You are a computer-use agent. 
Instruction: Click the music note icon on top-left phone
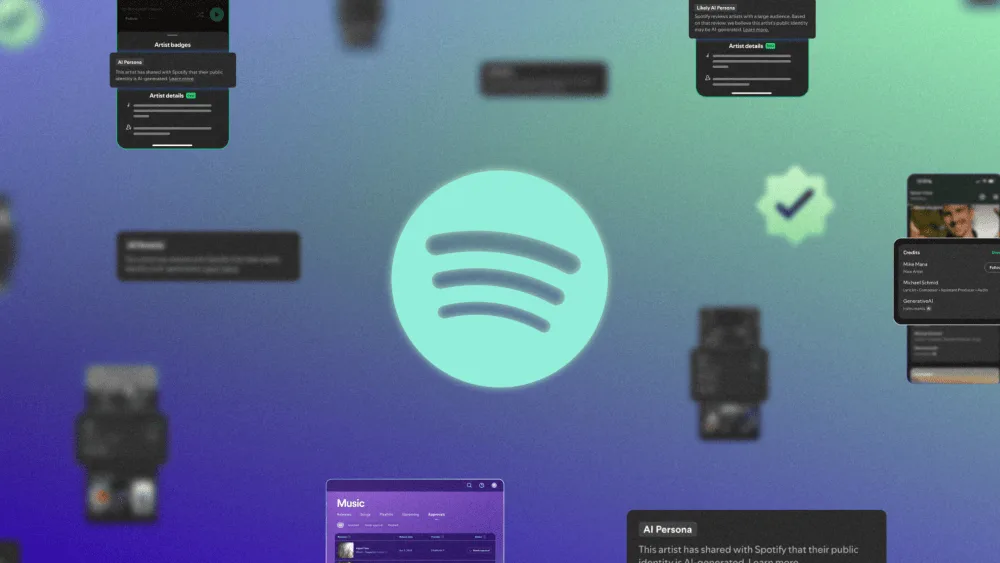coord(129,105)
